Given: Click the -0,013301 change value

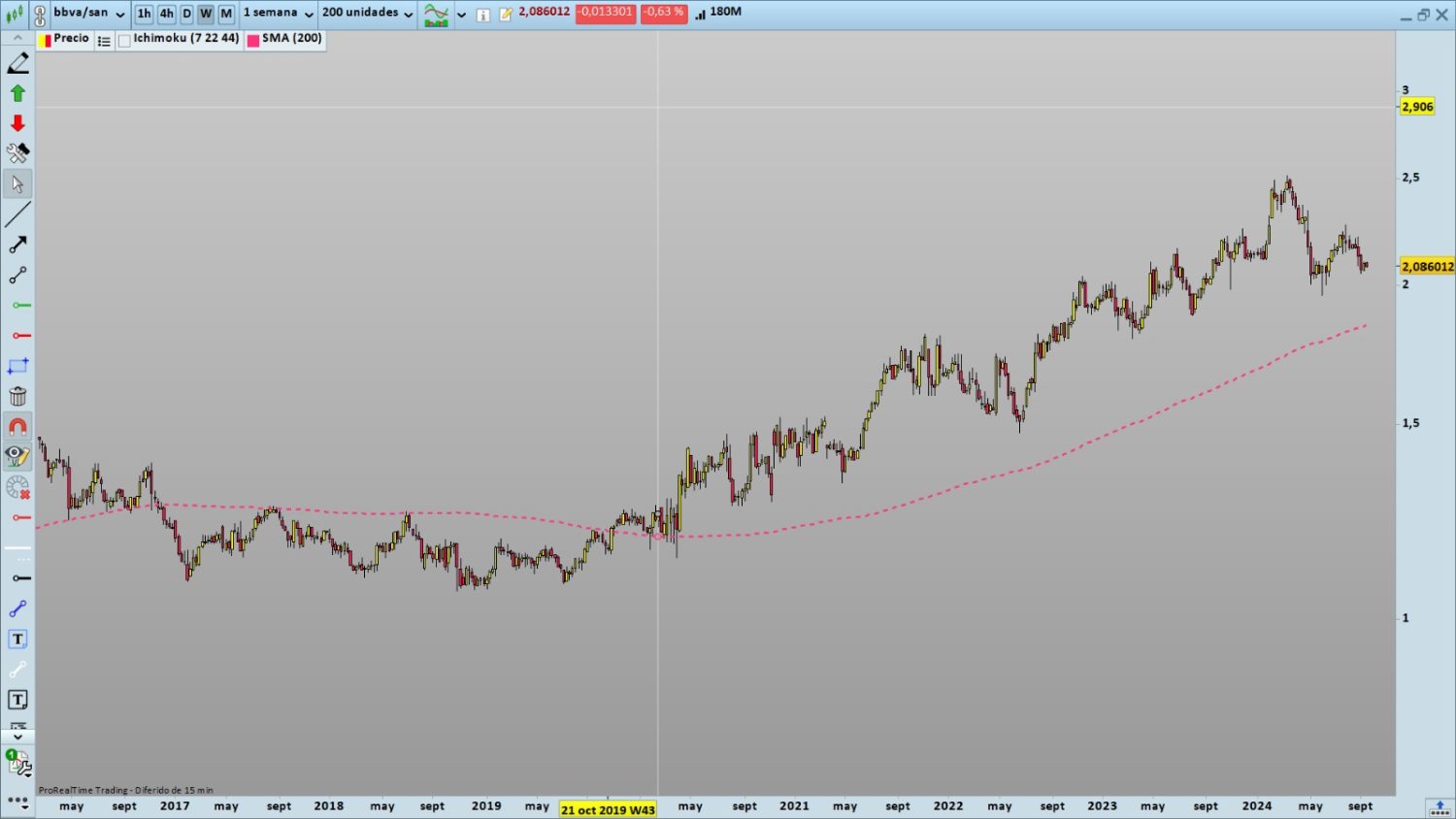Looking at the screenshot, I should click(x=606, y=13).
